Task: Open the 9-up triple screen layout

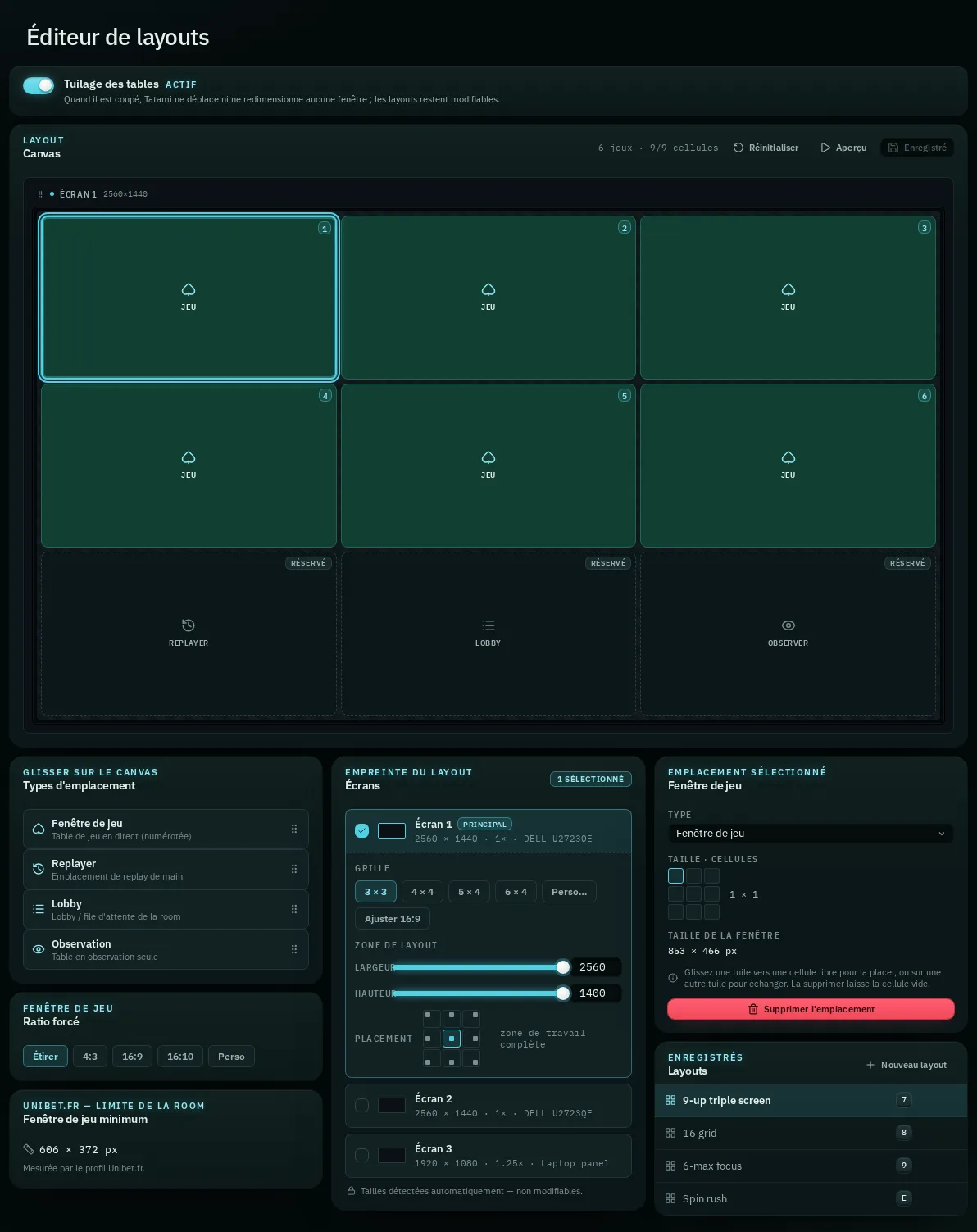Action: click(811, 1100)
